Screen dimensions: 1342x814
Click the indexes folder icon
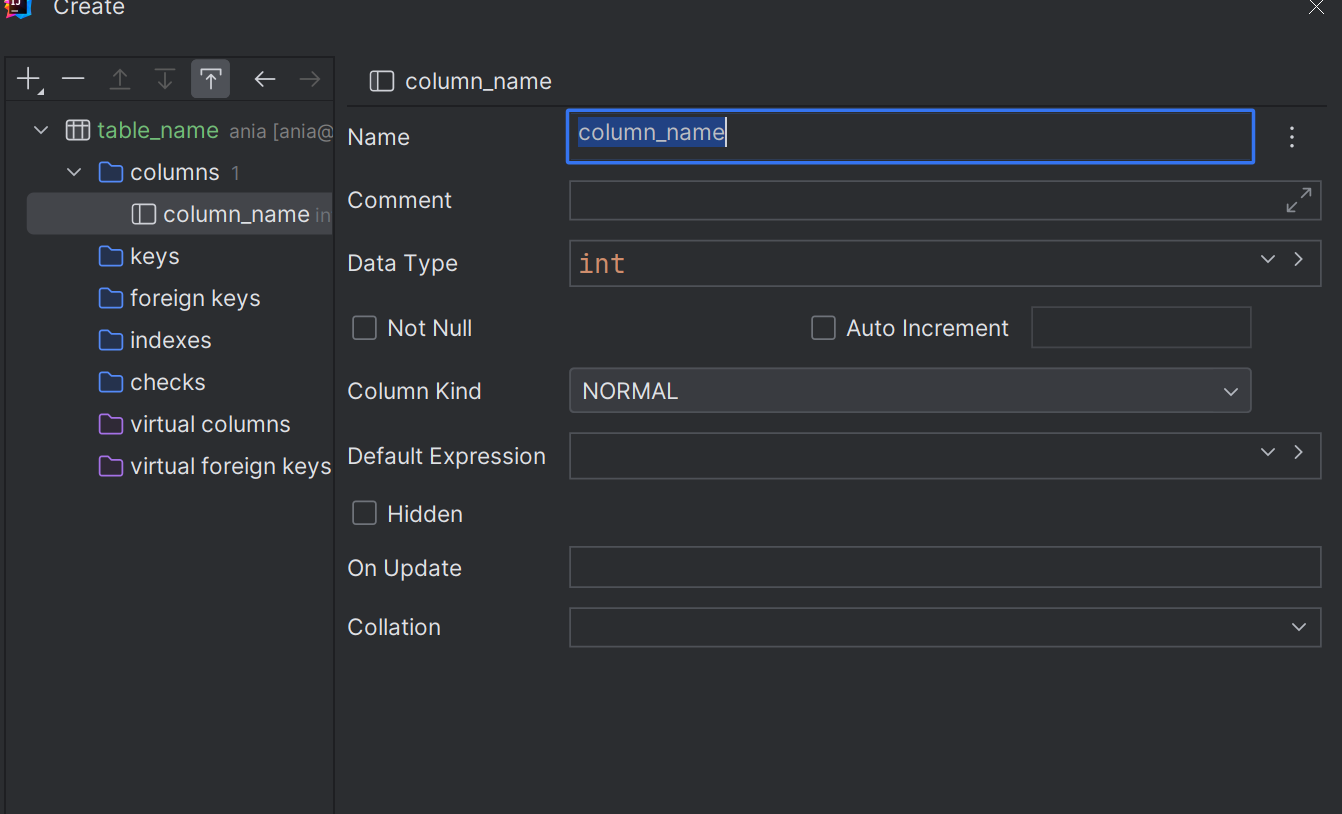click(x=111, y=340)
